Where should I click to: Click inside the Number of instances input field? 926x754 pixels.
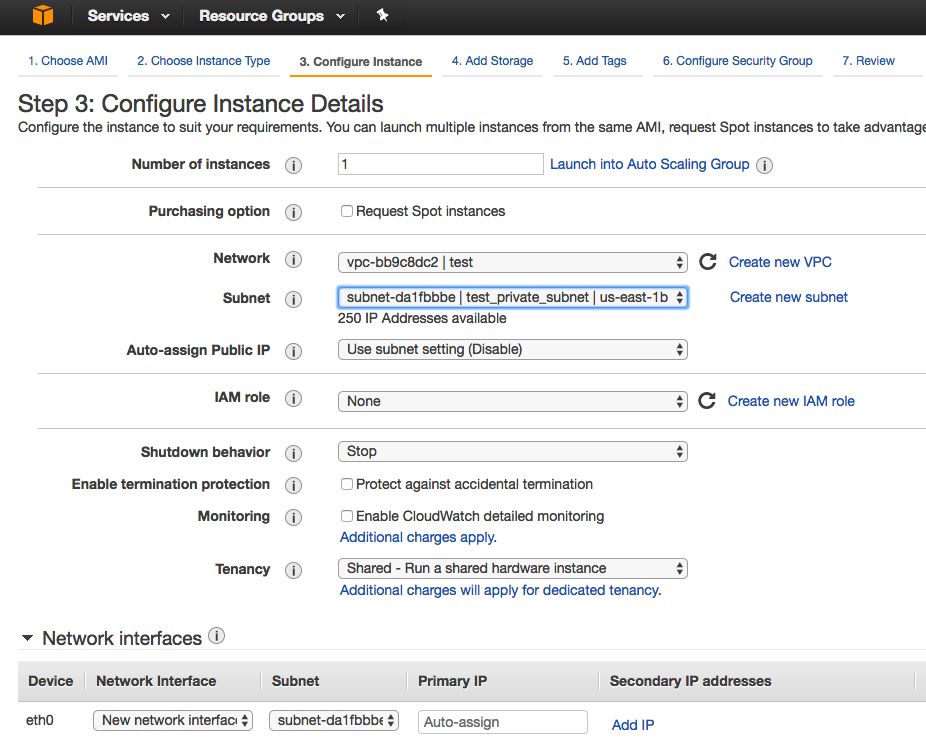[x=440, y=164]
